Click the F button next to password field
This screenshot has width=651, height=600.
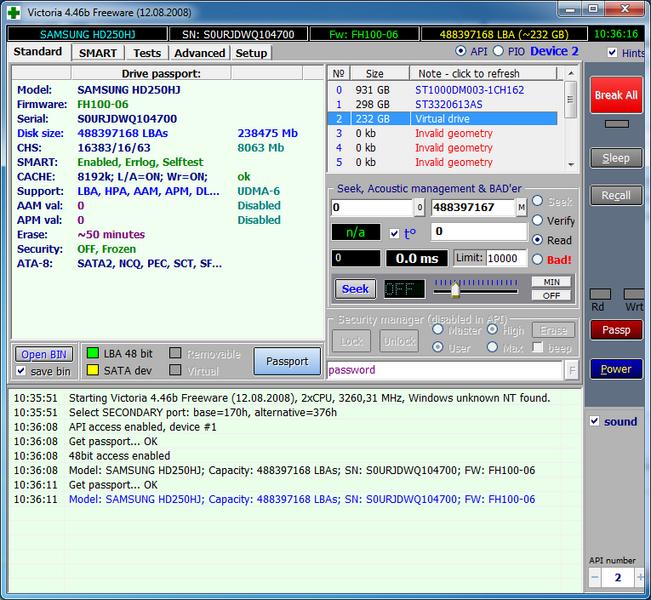pyautogui.click(x=572, y=370)
